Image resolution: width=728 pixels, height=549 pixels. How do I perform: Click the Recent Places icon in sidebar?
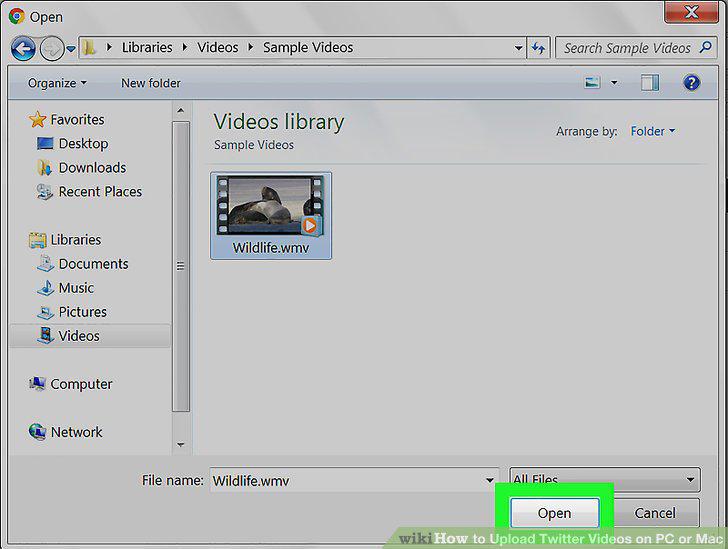point(45,192)
